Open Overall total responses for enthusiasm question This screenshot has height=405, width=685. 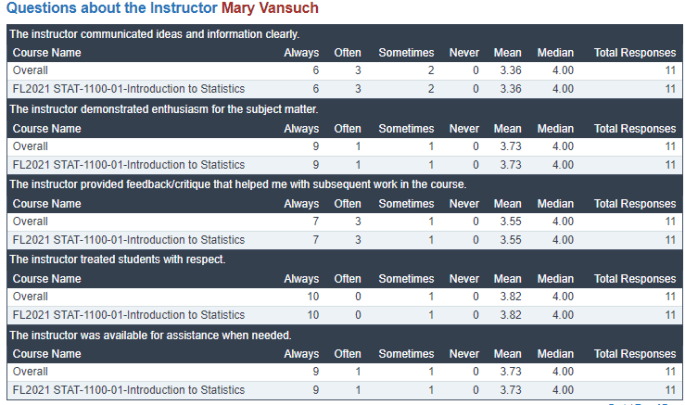670,146
